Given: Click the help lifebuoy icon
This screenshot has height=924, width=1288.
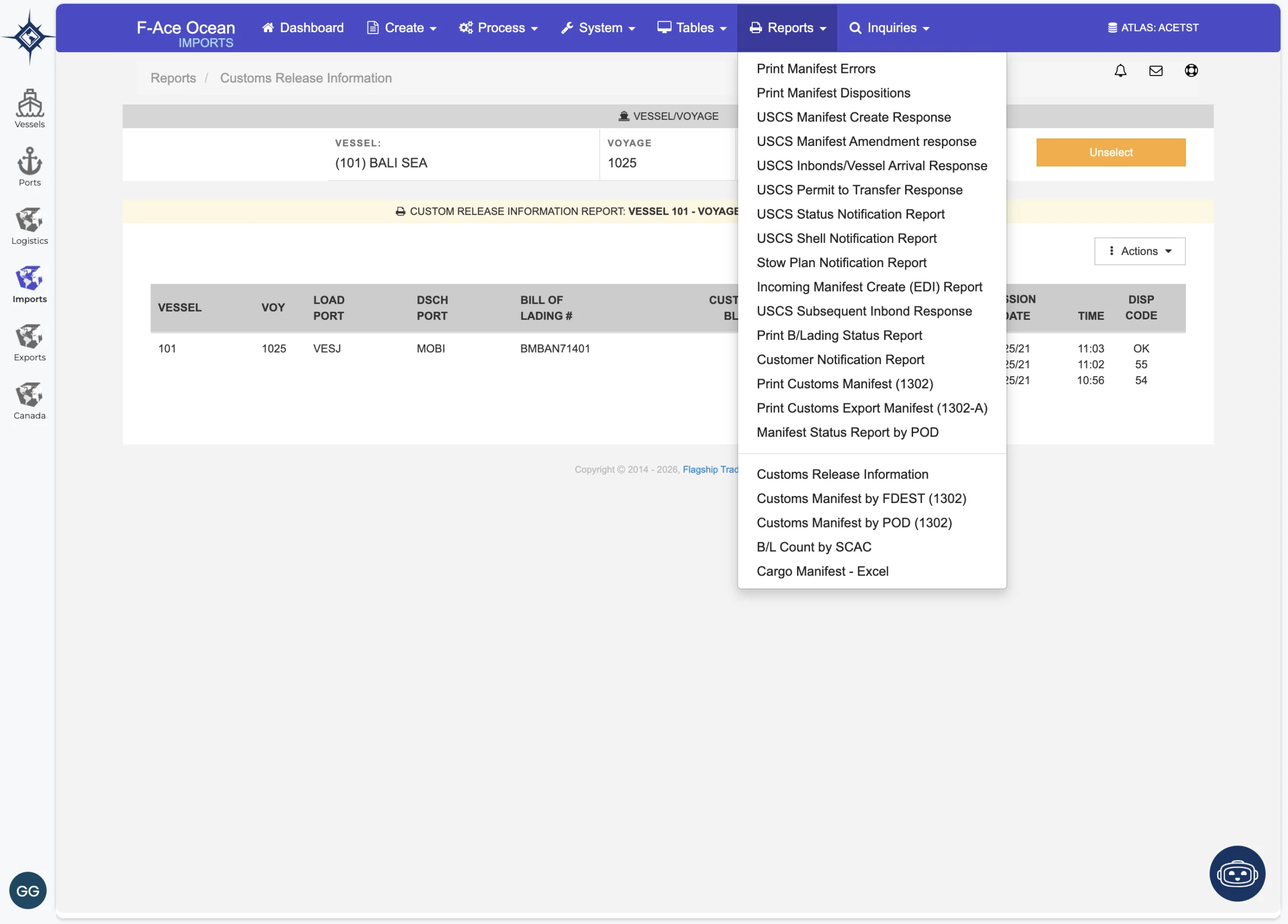Looking at the screenshot, I should [x=1191, y=70].
